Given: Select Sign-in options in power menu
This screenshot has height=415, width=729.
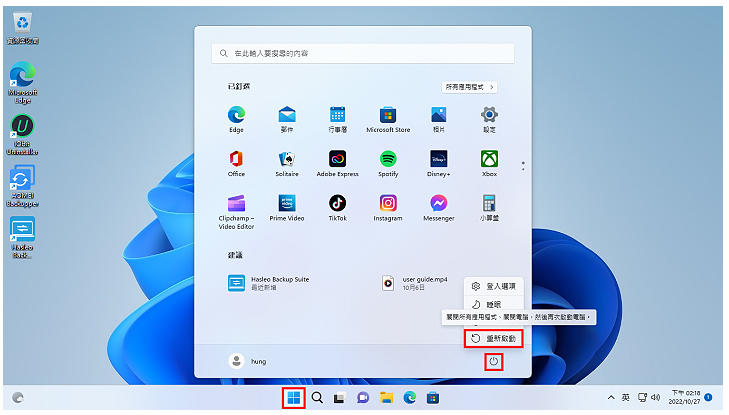Looking at the screenshot, I should pos(493,286).
